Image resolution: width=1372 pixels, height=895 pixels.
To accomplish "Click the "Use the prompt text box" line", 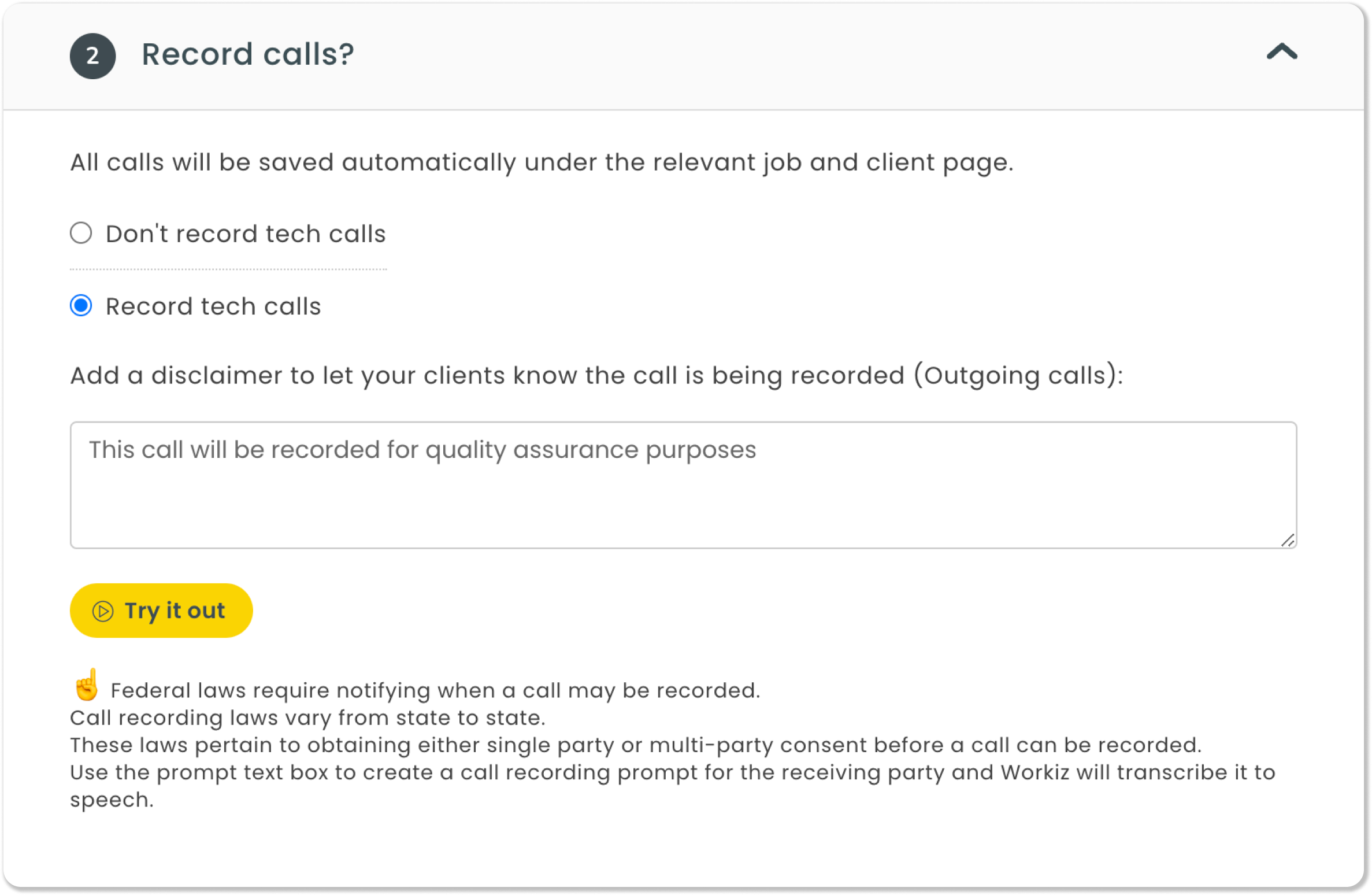I will tap(672, 785).
